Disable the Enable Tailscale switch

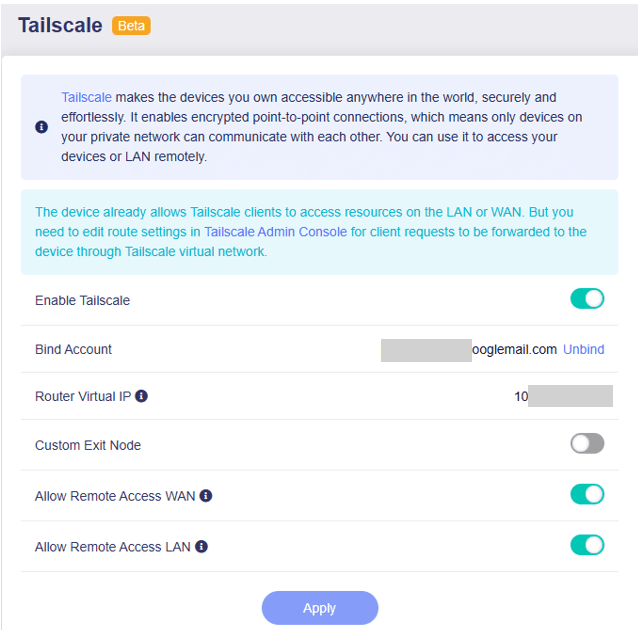pos(587,299)
